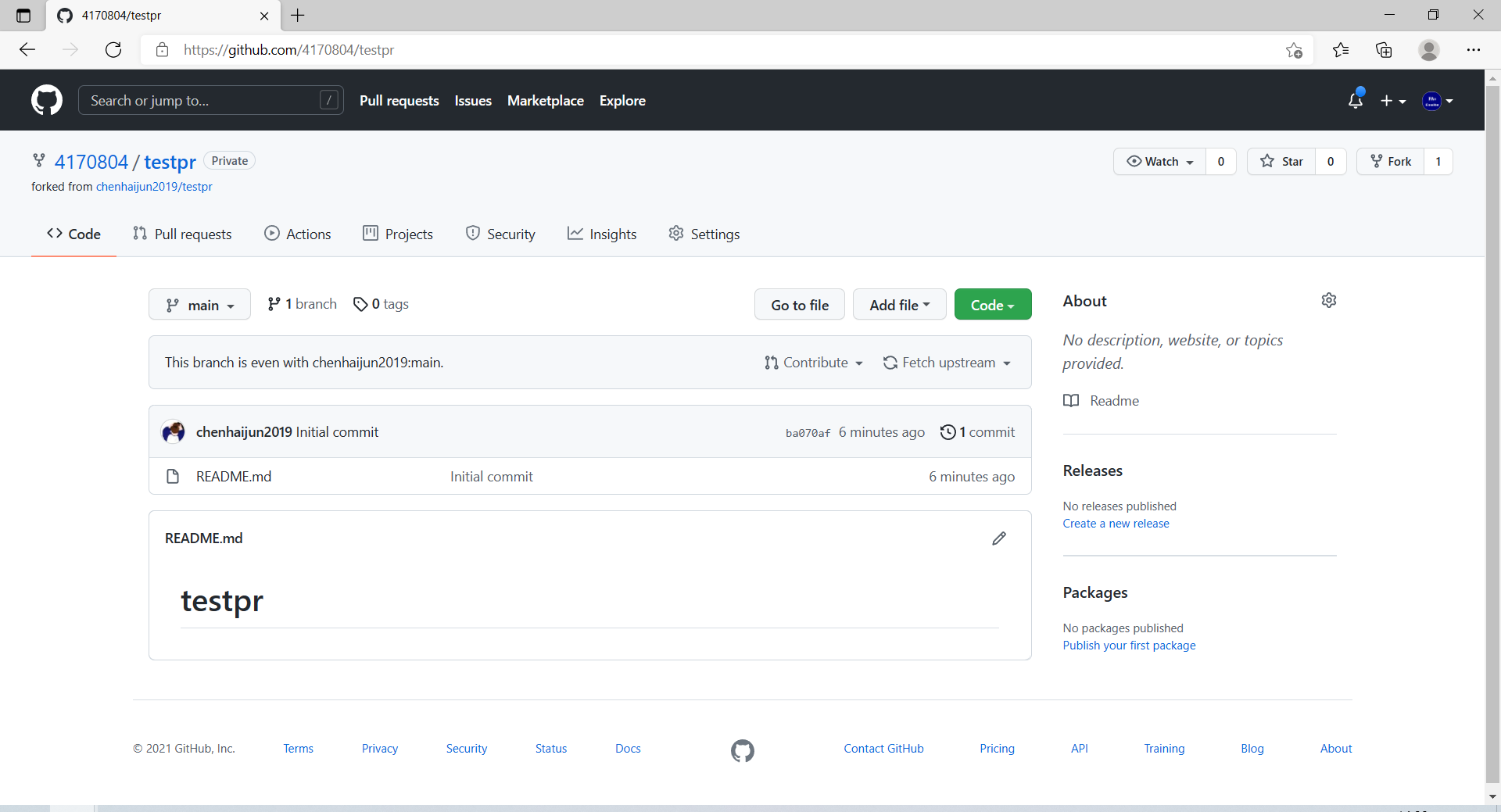Switch to the repository Security tab
The height and width of the screenshot is (812, 1501).
pos(500,234)
